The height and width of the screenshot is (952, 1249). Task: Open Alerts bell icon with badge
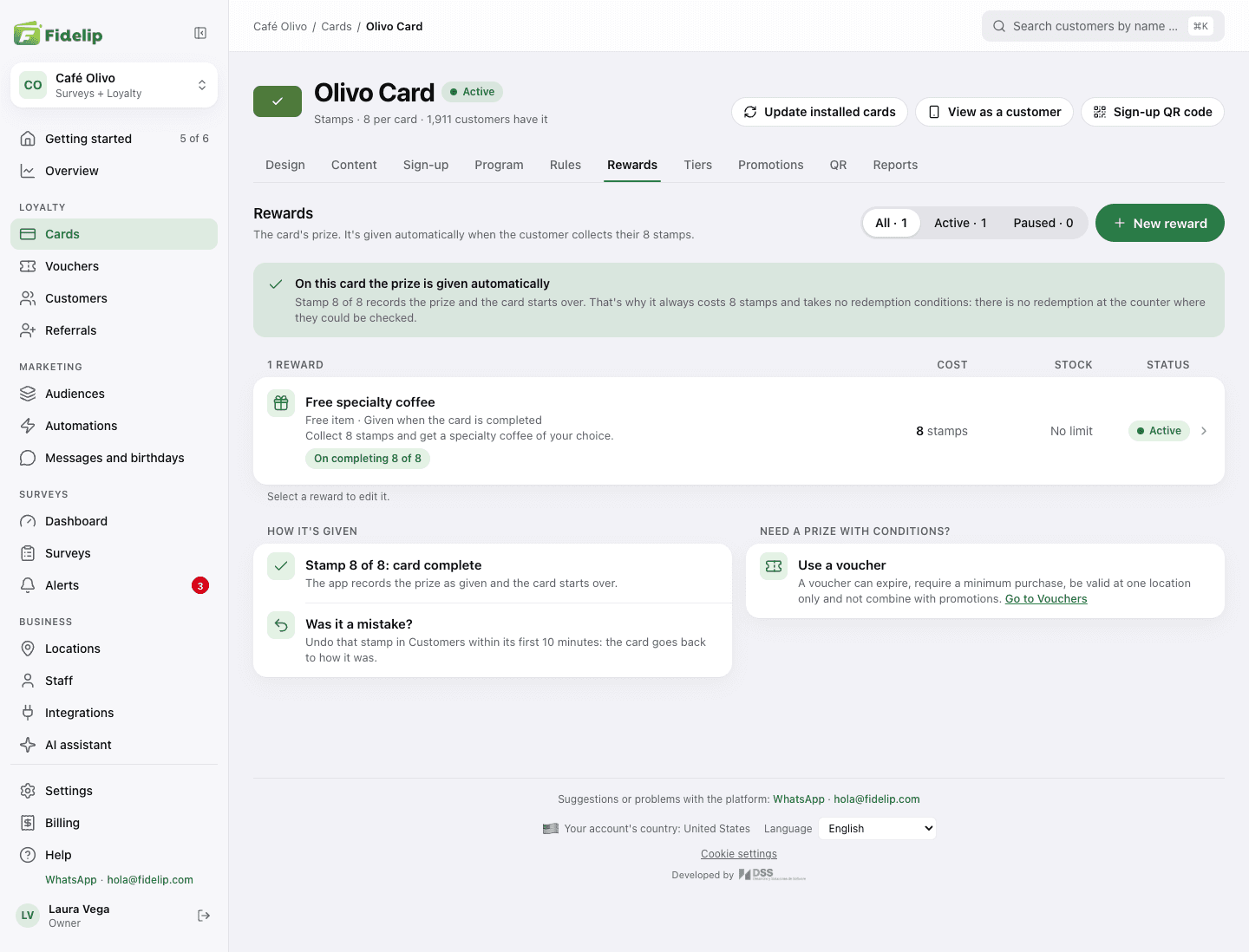tap(28, 585)
